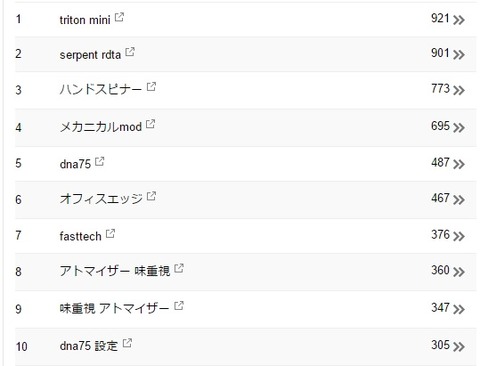Expand double chevron beside 487
This screenshot has width=480, height=366.
pos(459,164)
